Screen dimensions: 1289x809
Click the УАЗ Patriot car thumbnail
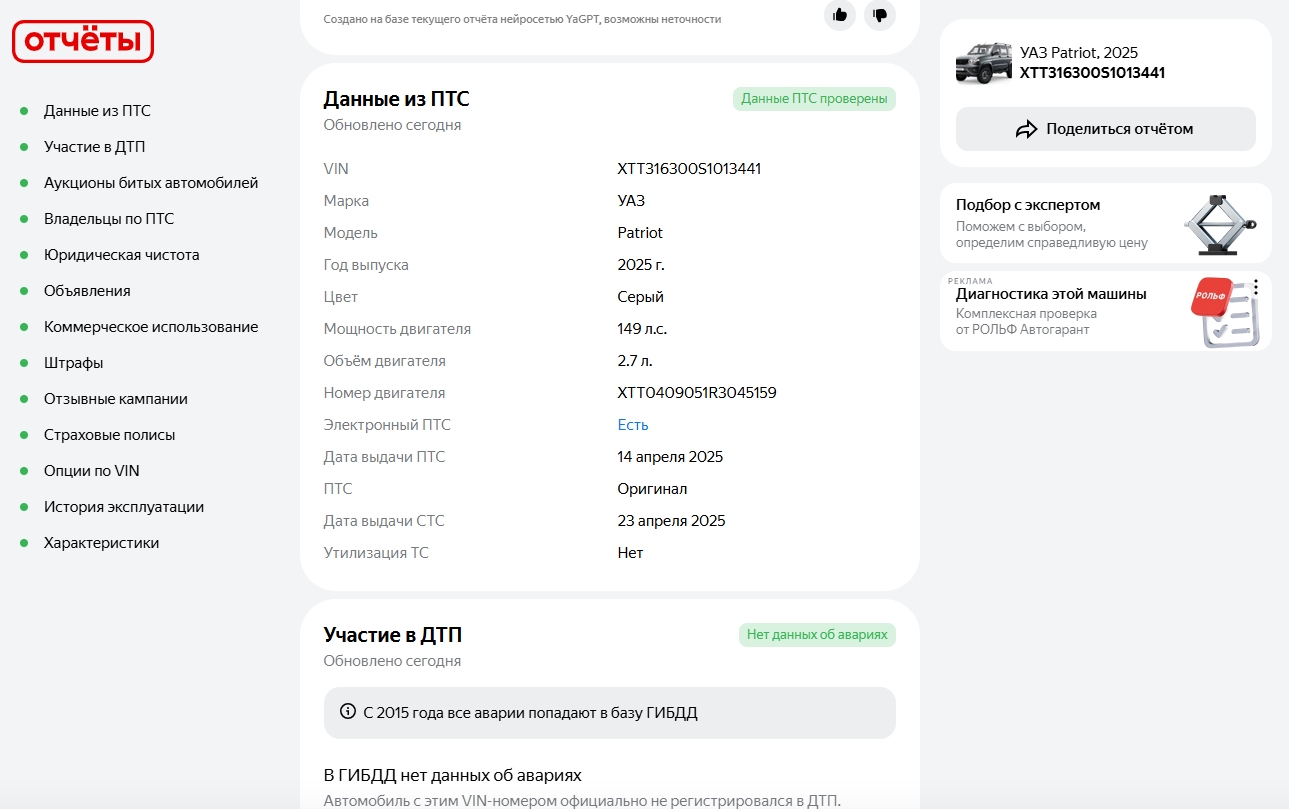[984, 62]
